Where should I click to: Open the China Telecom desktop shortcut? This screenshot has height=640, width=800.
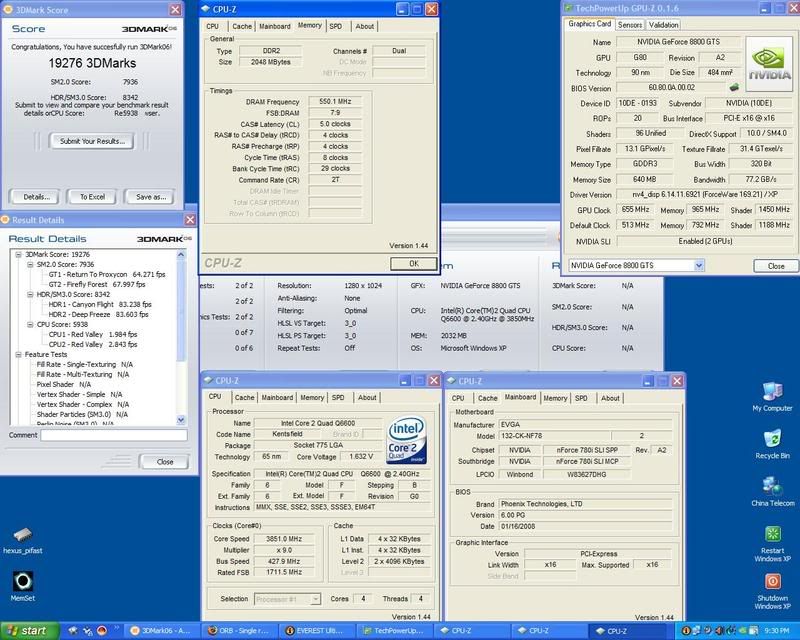tap(771, 487)
